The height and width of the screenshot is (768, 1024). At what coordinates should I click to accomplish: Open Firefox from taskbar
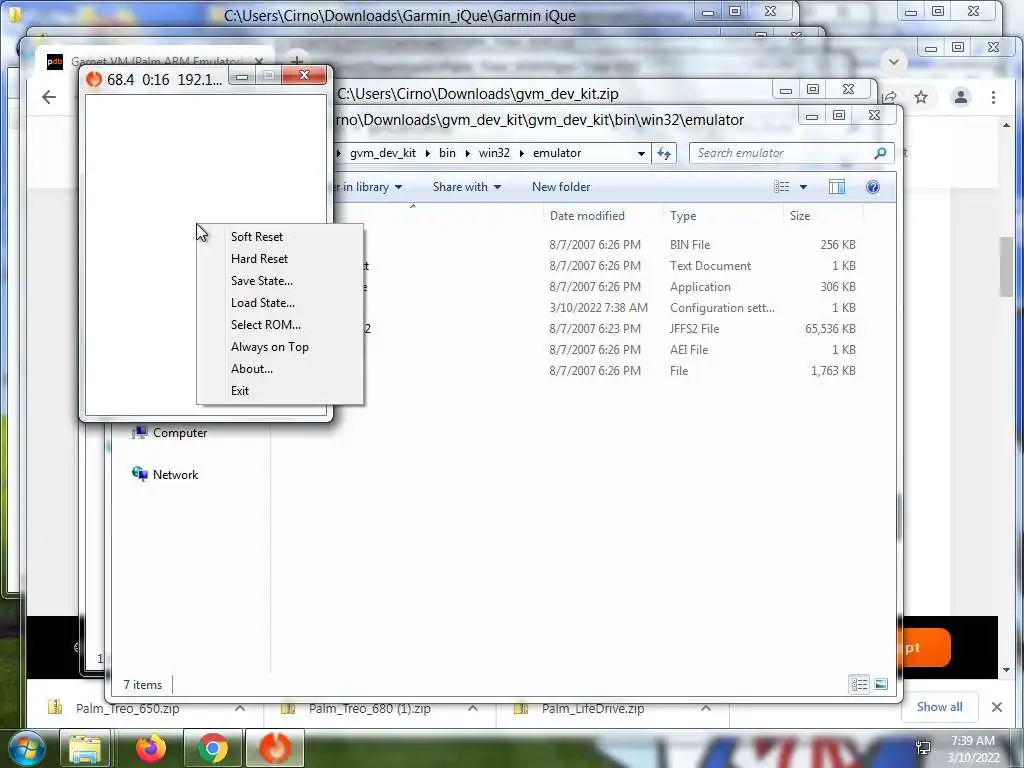pyautogui.click(x=151, y=748)
